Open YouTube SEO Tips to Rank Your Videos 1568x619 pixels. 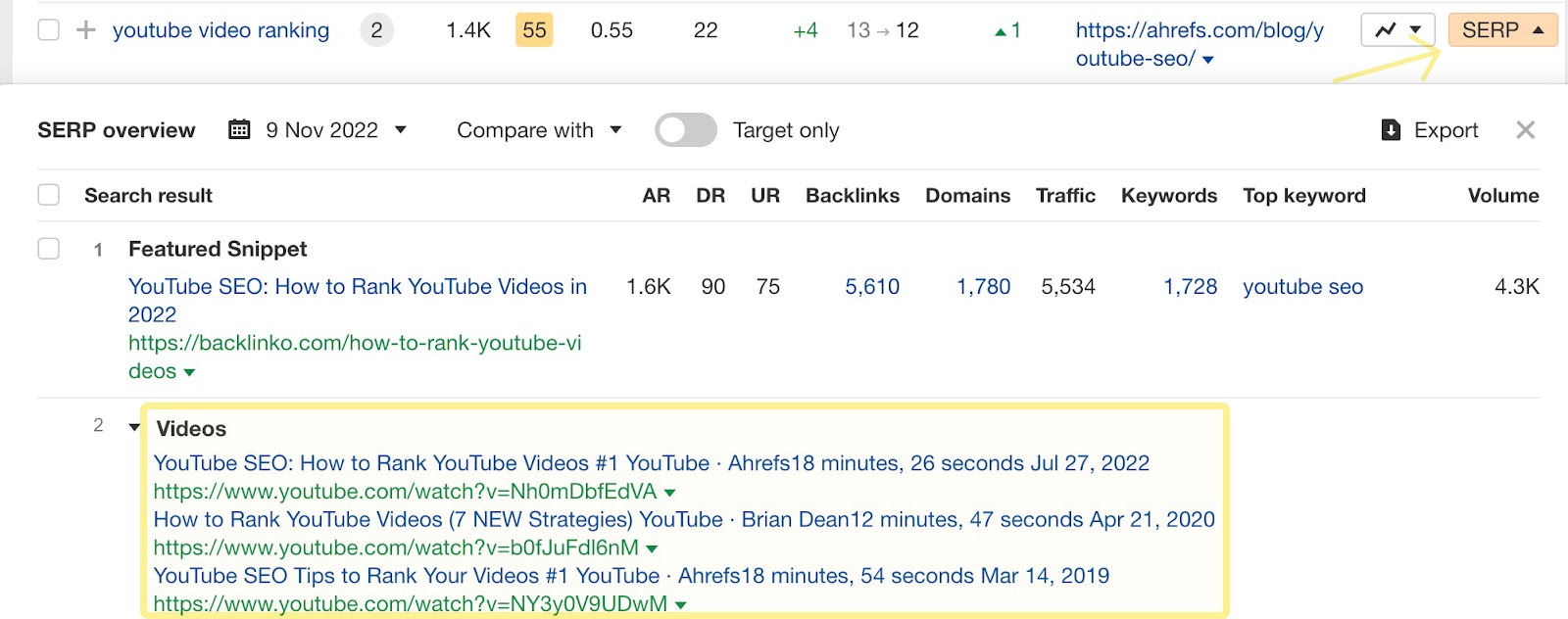631,576
